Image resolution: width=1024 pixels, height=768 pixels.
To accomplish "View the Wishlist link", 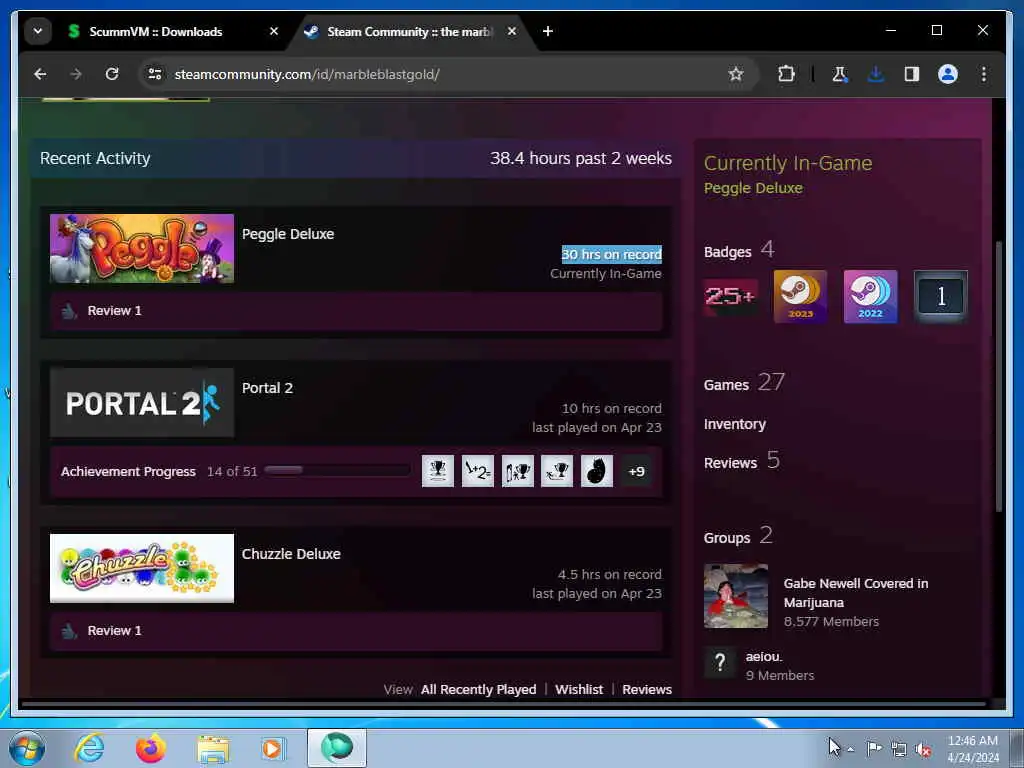I will click(579, 690).
